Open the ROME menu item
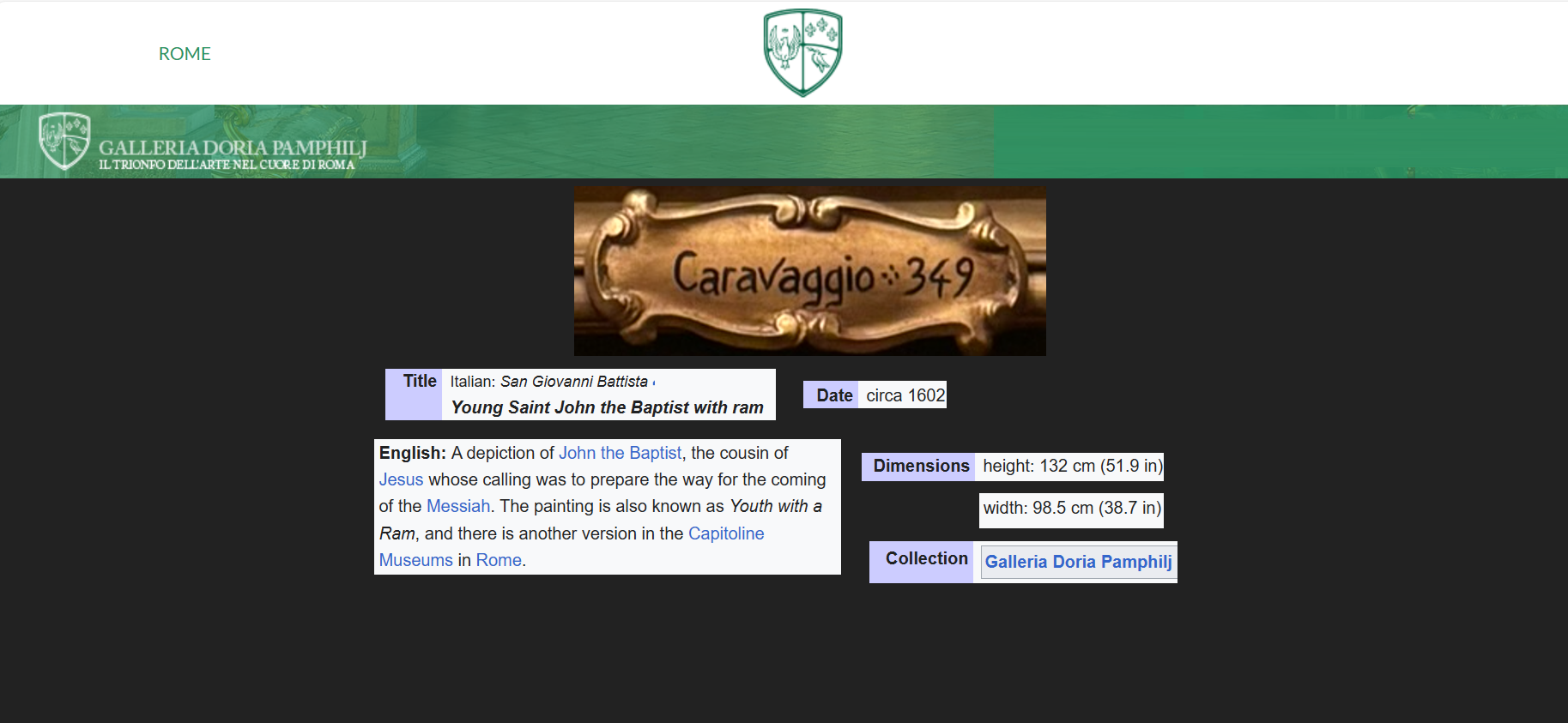1568x723 pixels. click(x=185, y=54)
